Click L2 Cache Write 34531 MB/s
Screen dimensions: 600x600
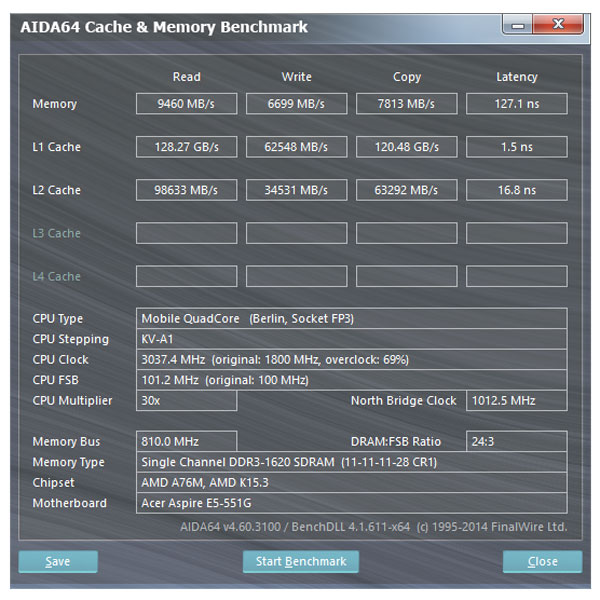297,190
